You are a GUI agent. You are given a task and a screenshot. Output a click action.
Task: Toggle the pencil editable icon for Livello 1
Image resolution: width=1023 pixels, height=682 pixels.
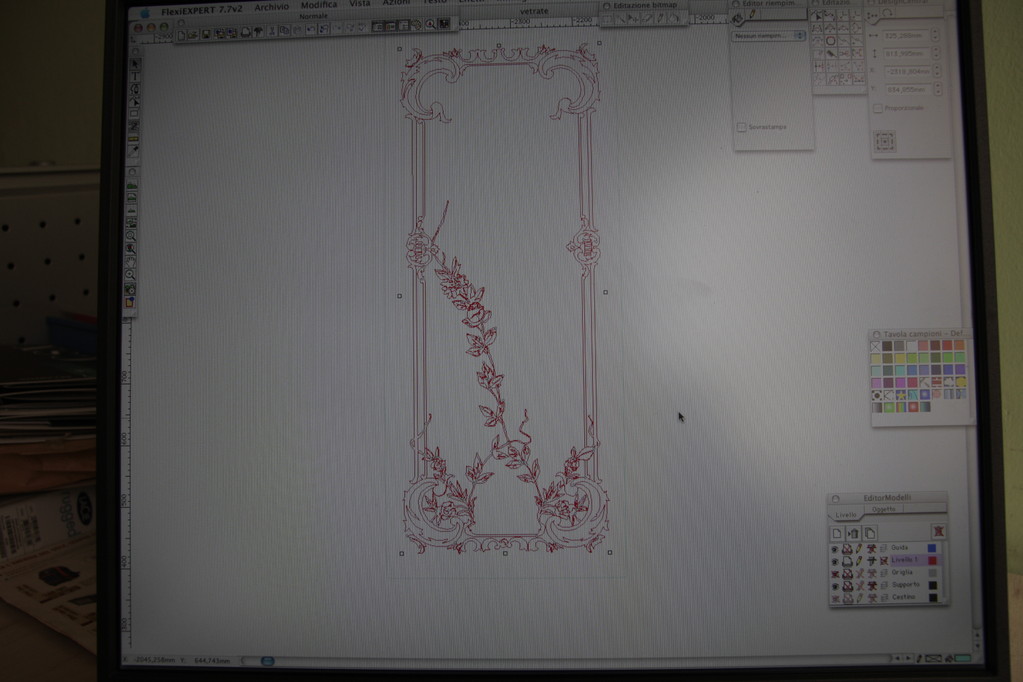click(859, 561)
